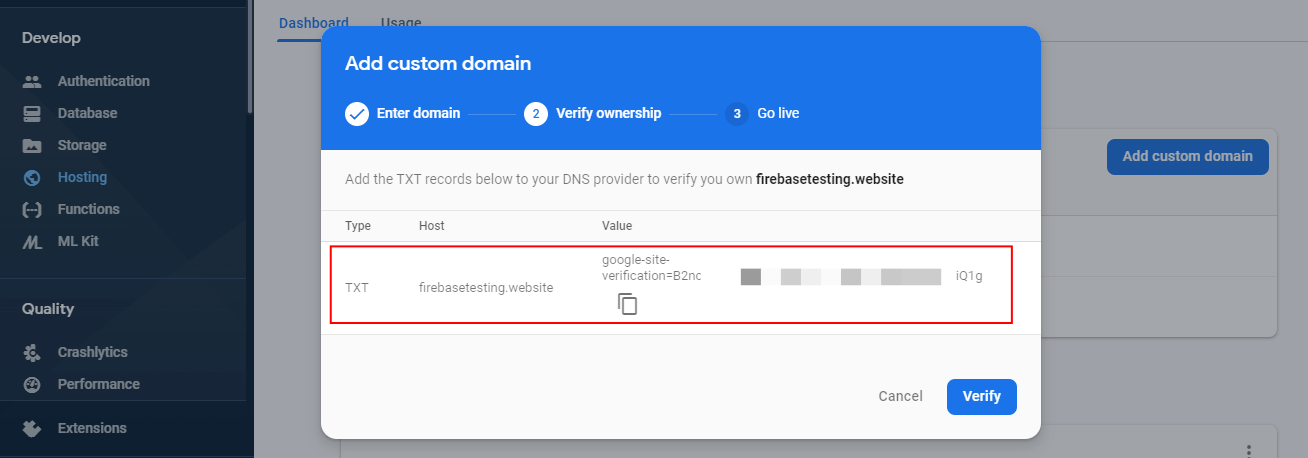This screenshot has width=1308, height=458.
Task: Click the Type column header
Action: [358, 226]
